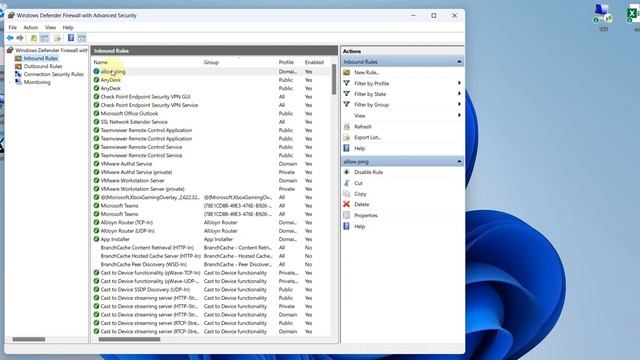Click the red X Delete icon

click(x=347, y=204)
